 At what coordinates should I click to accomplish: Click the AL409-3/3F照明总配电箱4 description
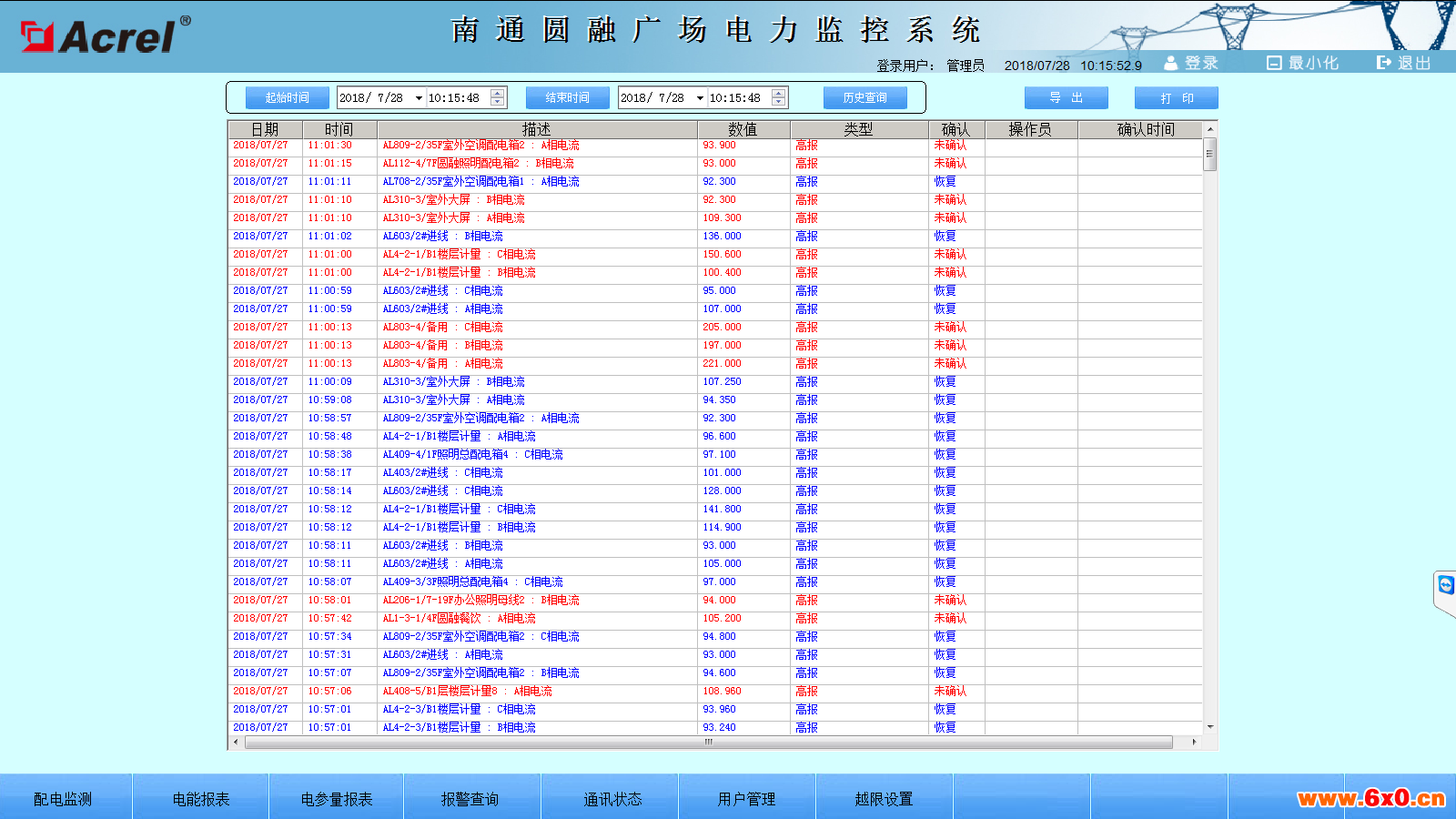pyautogui.click(x=473, y=582)
